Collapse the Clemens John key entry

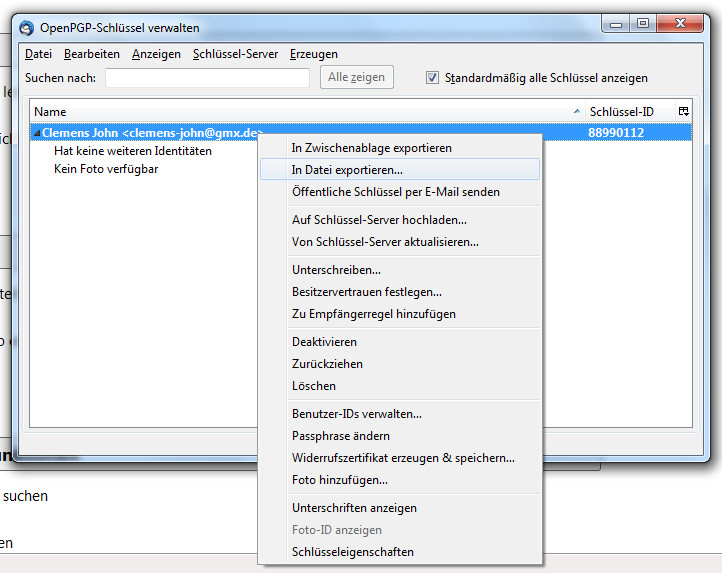(37, 132)
